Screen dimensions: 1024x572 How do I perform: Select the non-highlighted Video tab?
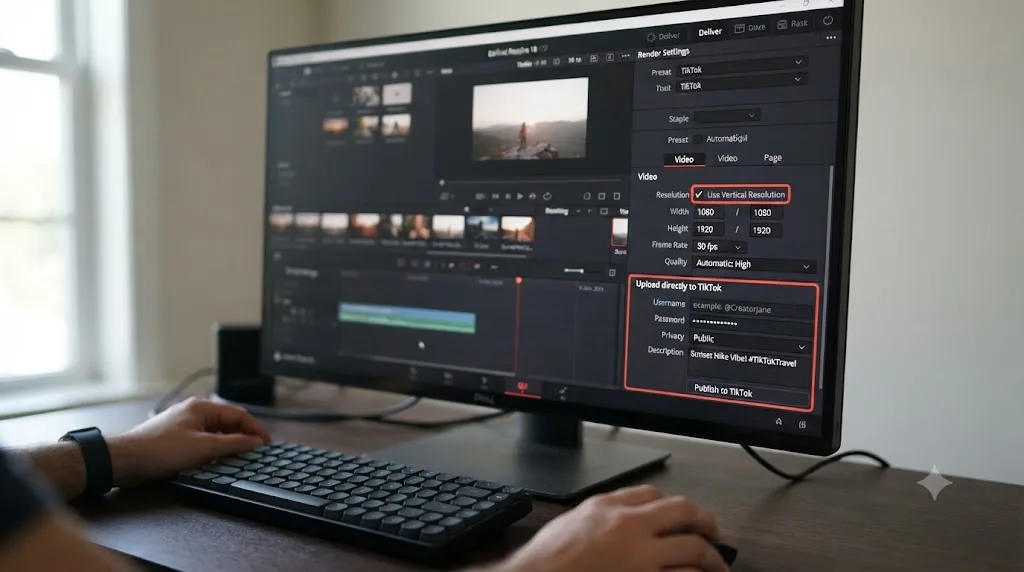point(727,158)
